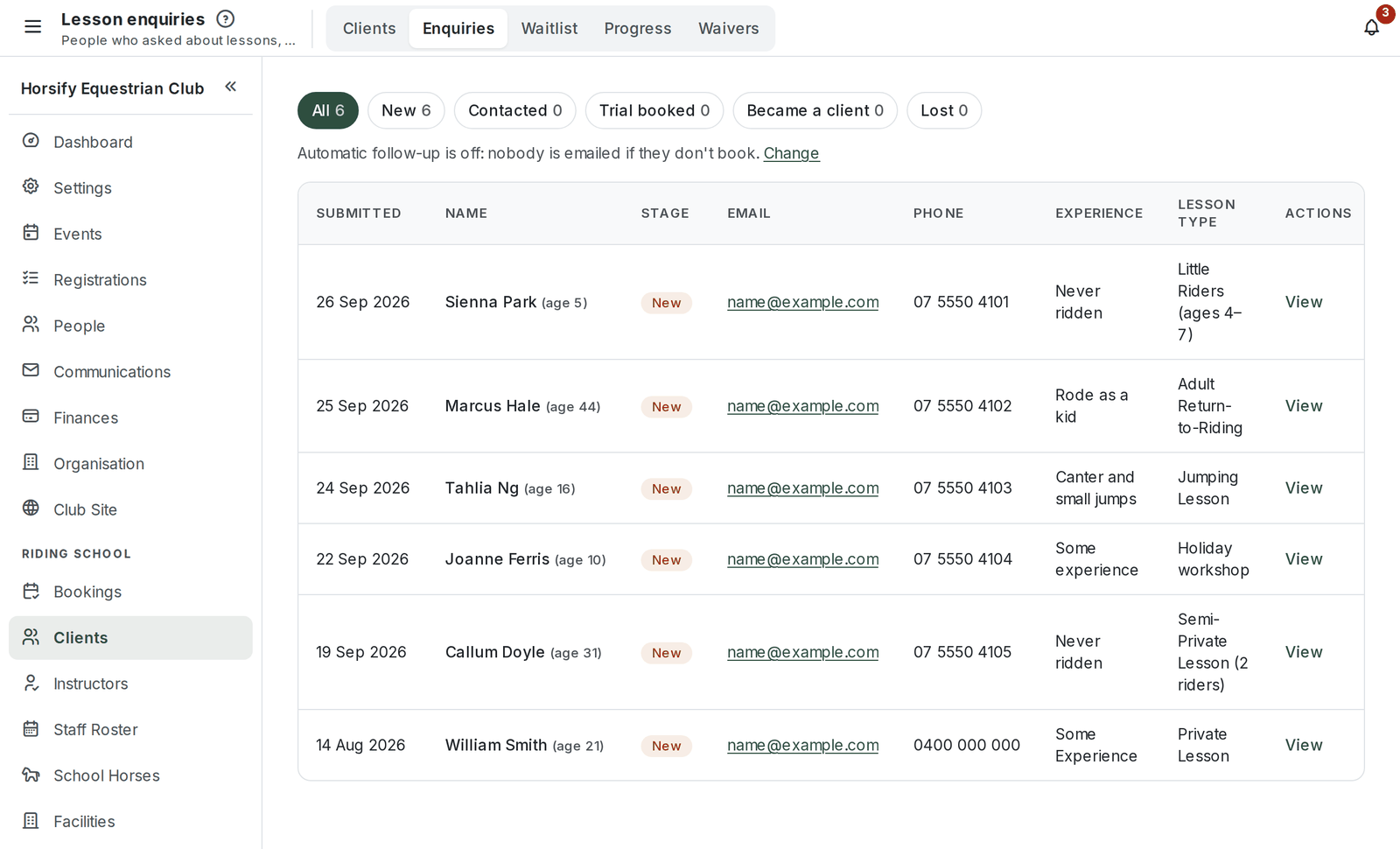View Callum Doyle's enquiry

coord(1304,652)
